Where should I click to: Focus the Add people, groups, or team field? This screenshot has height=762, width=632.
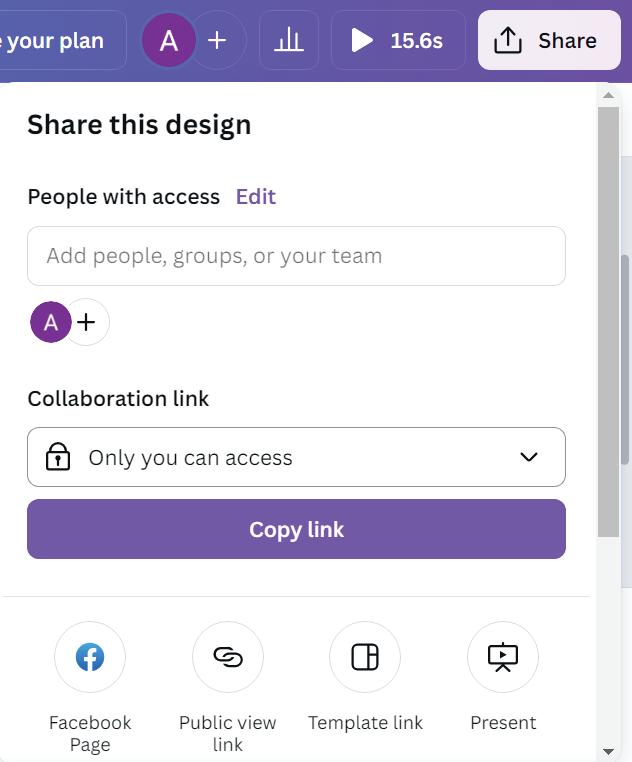(296, 256)
